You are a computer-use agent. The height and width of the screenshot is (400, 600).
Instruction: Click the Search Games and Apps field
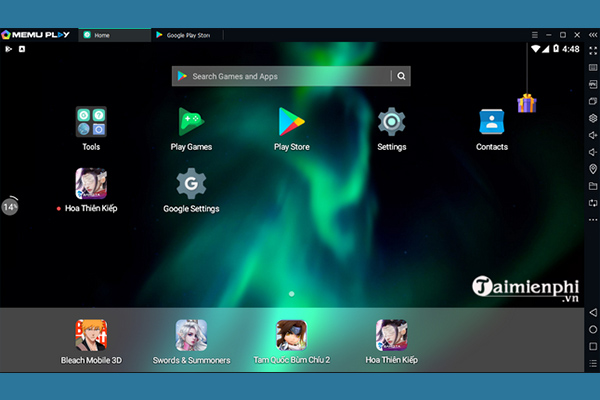pos(291,76)
